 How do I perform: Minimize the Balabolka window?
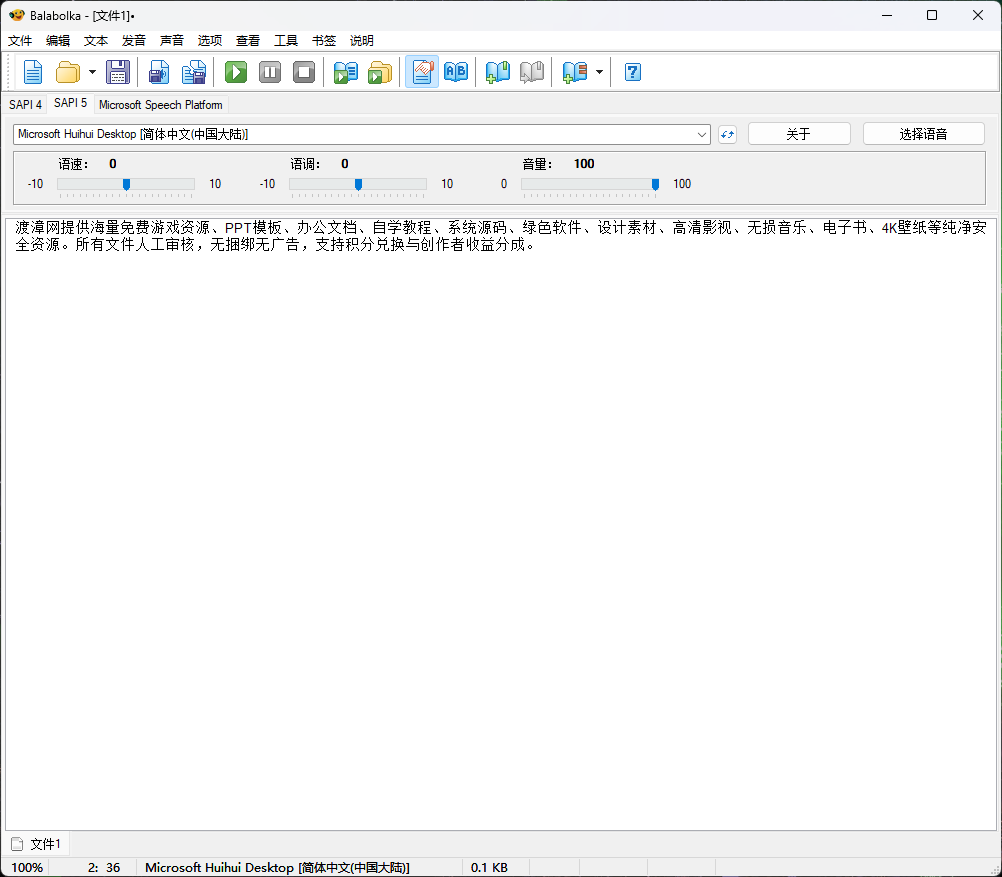pyautogui.click(x=887, y=15)
